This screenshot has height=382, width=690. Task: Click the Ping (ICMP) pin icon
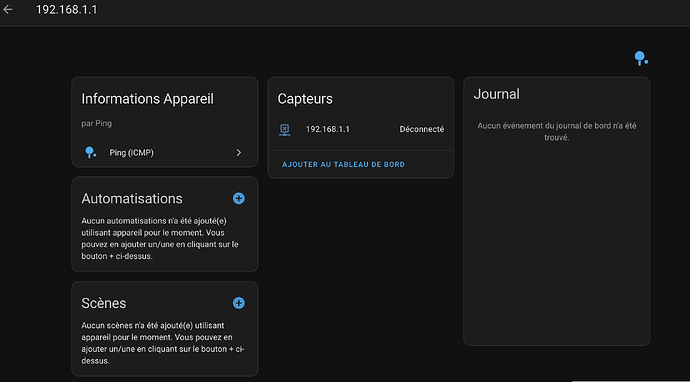[x=90, y=153]
